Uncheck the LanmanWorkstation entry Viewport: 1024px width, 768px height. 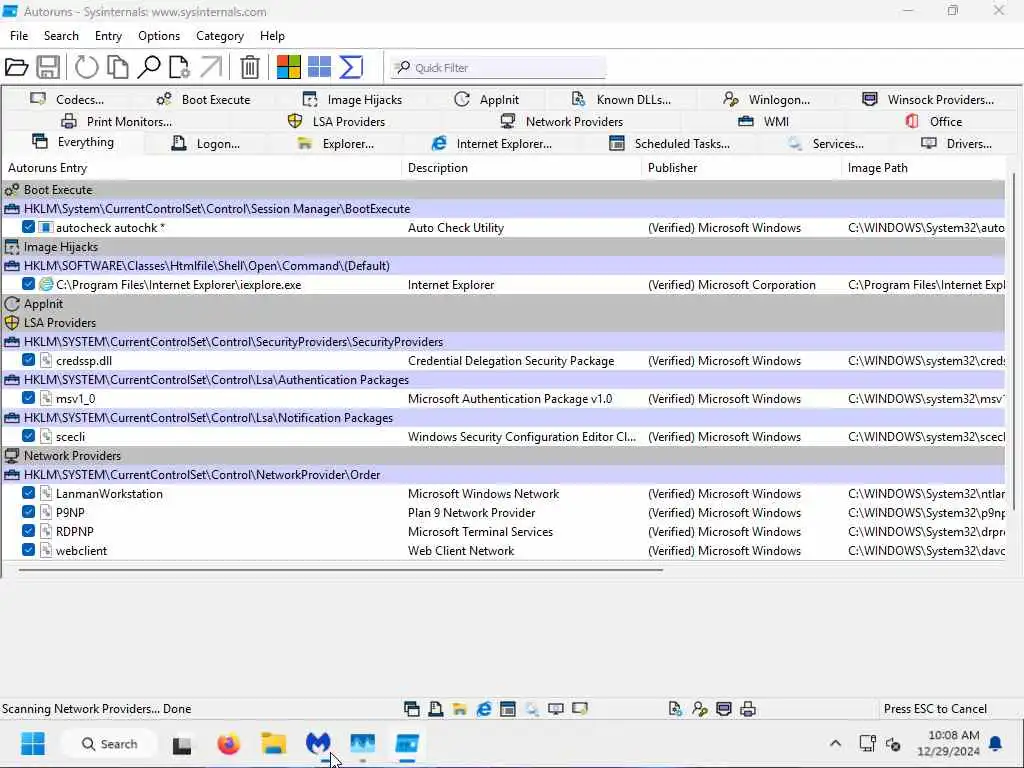pos(28,493)
